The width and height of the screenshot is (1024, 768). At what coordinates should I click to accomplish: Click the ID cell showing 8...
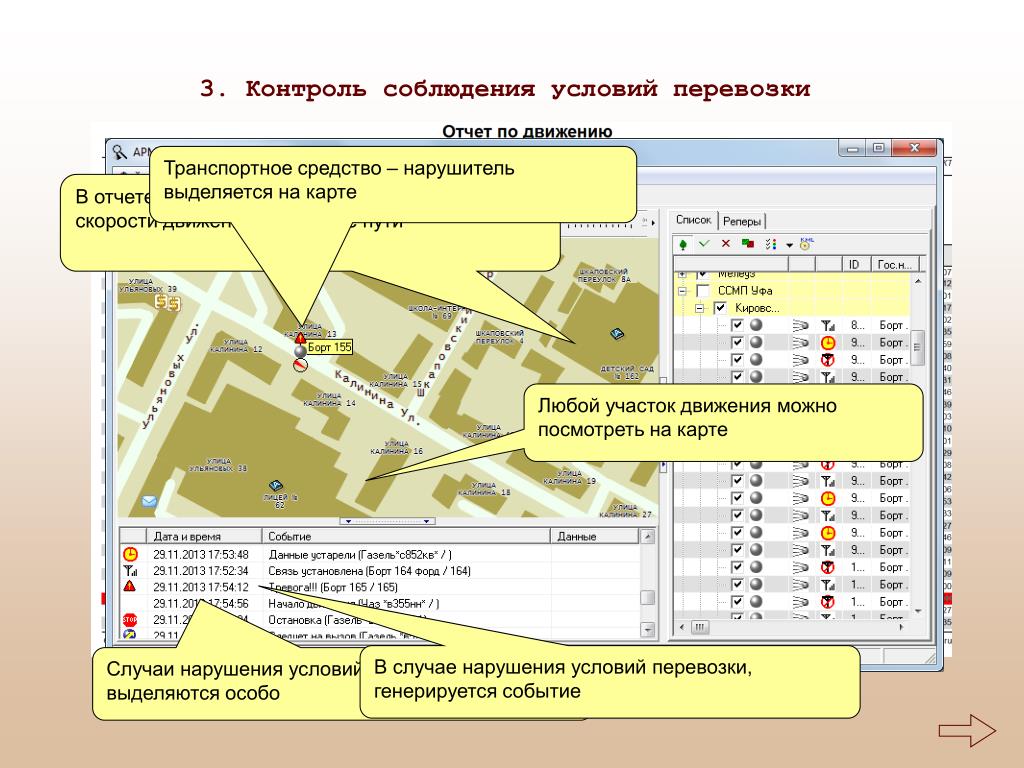(x=857, y=325)
